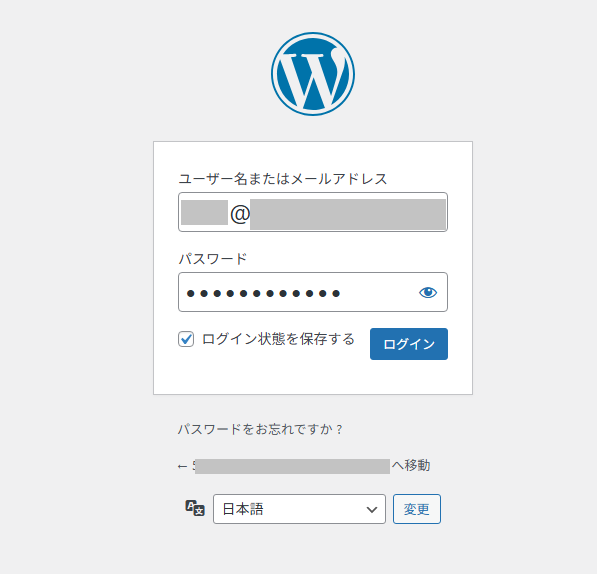This screenshot has height=574, width=597.
Task: Click the language translation icon
Action: click(195, 508)
